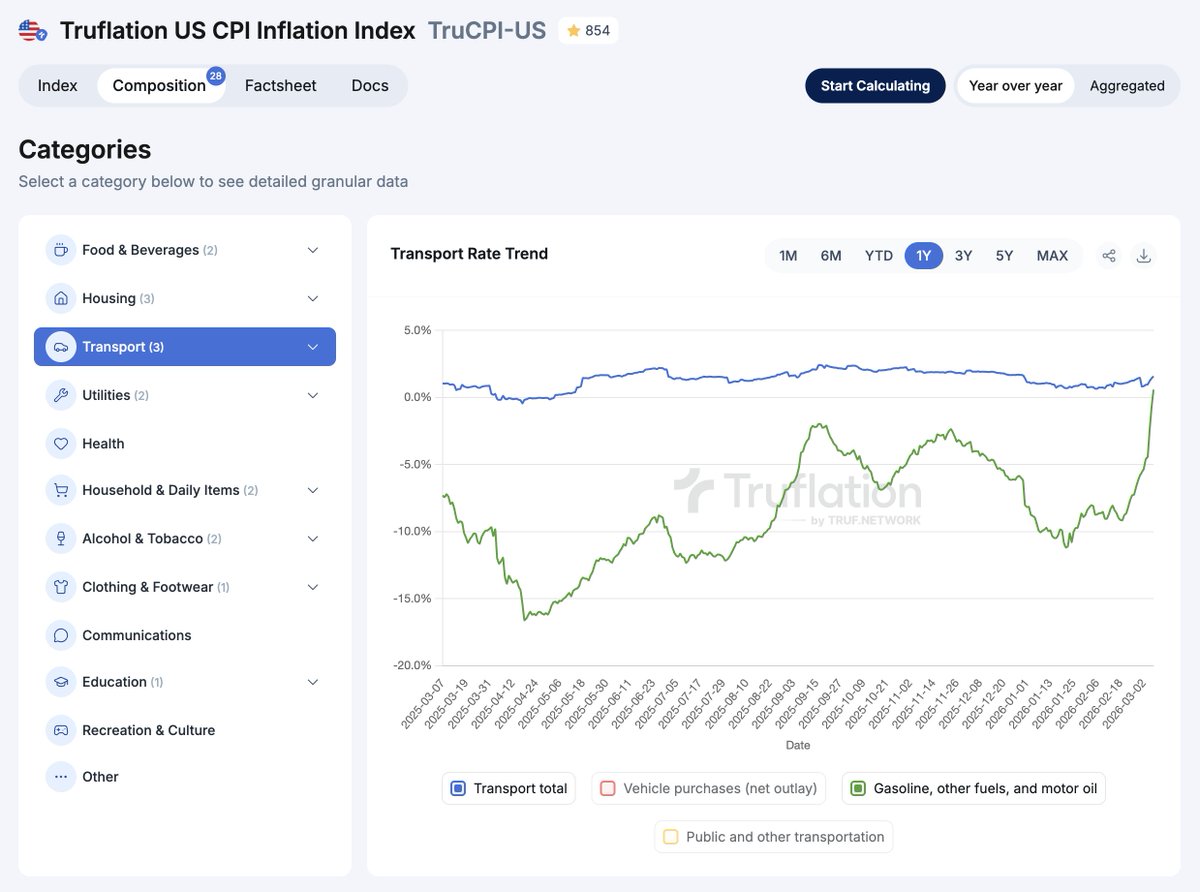Screen dimensions: 1200x892
Task: Switch view to Aggregated
Action: pos(1128,86)
